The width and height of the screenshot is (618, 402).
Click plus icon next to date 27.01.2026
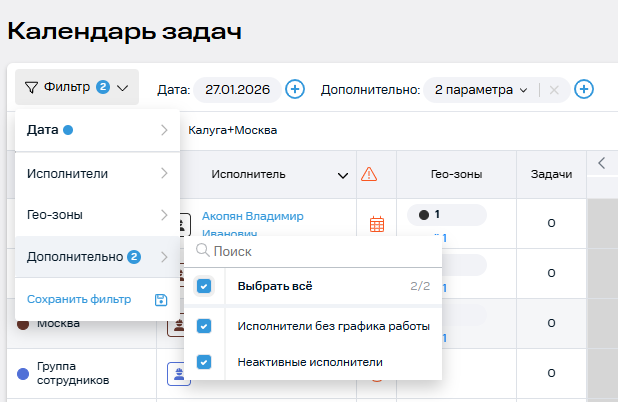point(295,89)
